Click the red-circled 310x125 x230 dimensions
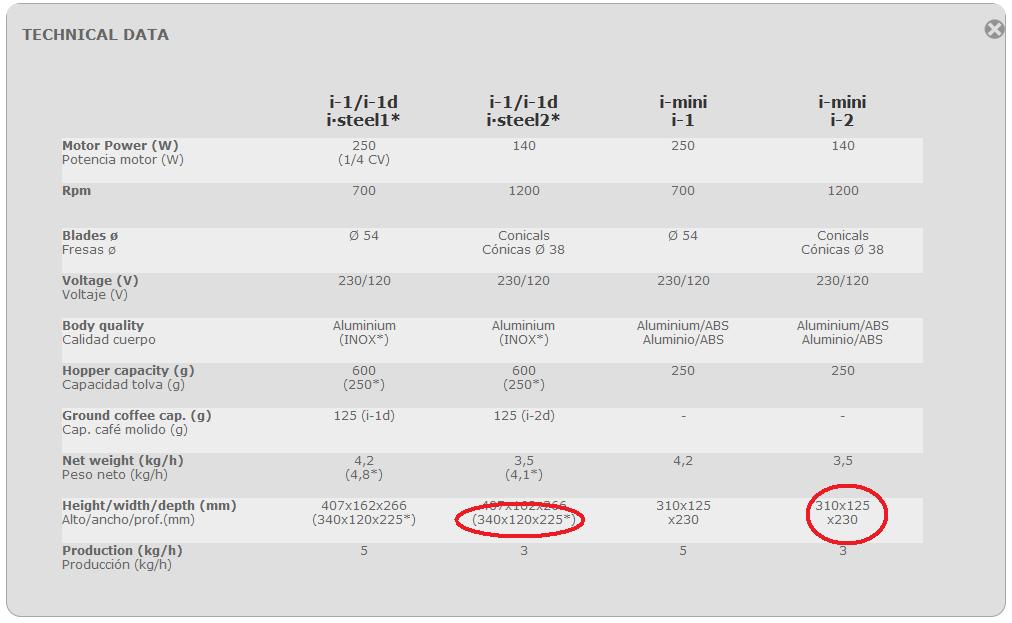The width and height of the screenshot is (1012, 623). (x=842, y=513)
